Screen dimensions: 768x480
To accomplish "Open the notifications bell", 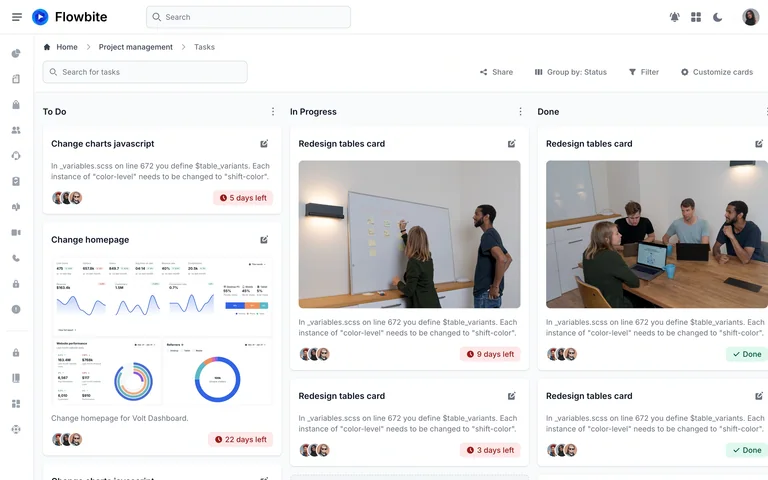I will tap(674, 17).
